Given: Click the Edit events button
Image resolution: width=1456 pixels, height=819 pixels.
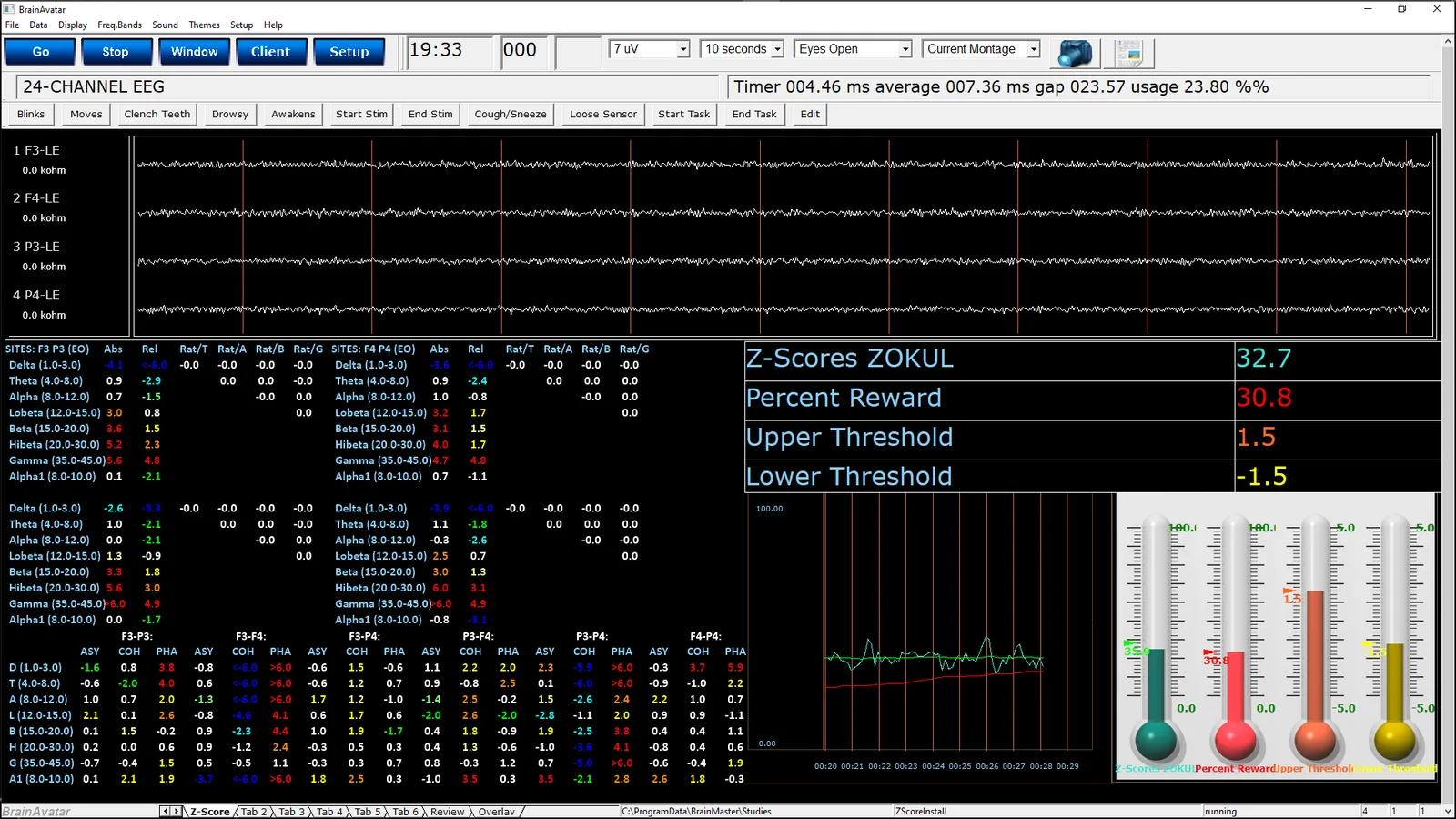Looking at the screenshot, I should 810,114.
